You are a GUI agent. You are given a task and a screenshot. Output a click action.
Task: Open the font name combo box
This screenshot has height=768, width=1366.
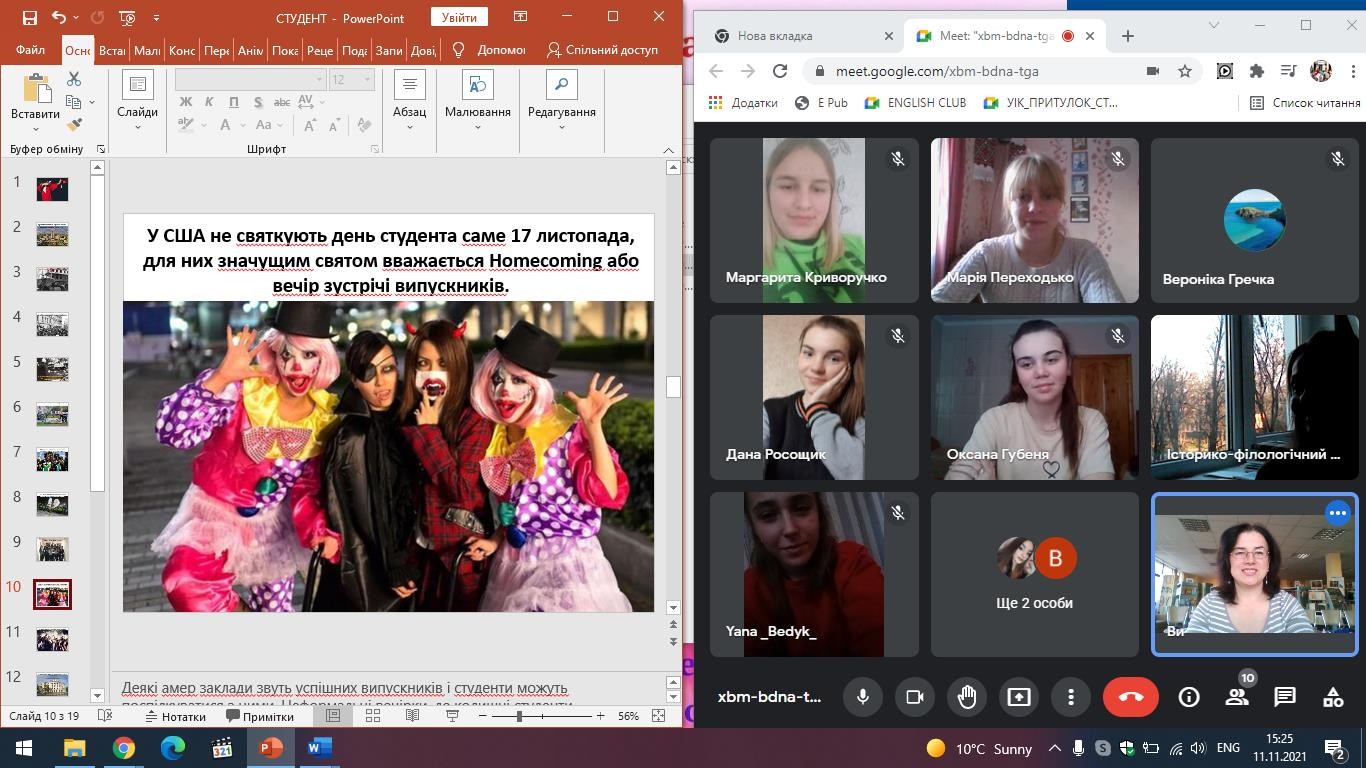point(250,79)
